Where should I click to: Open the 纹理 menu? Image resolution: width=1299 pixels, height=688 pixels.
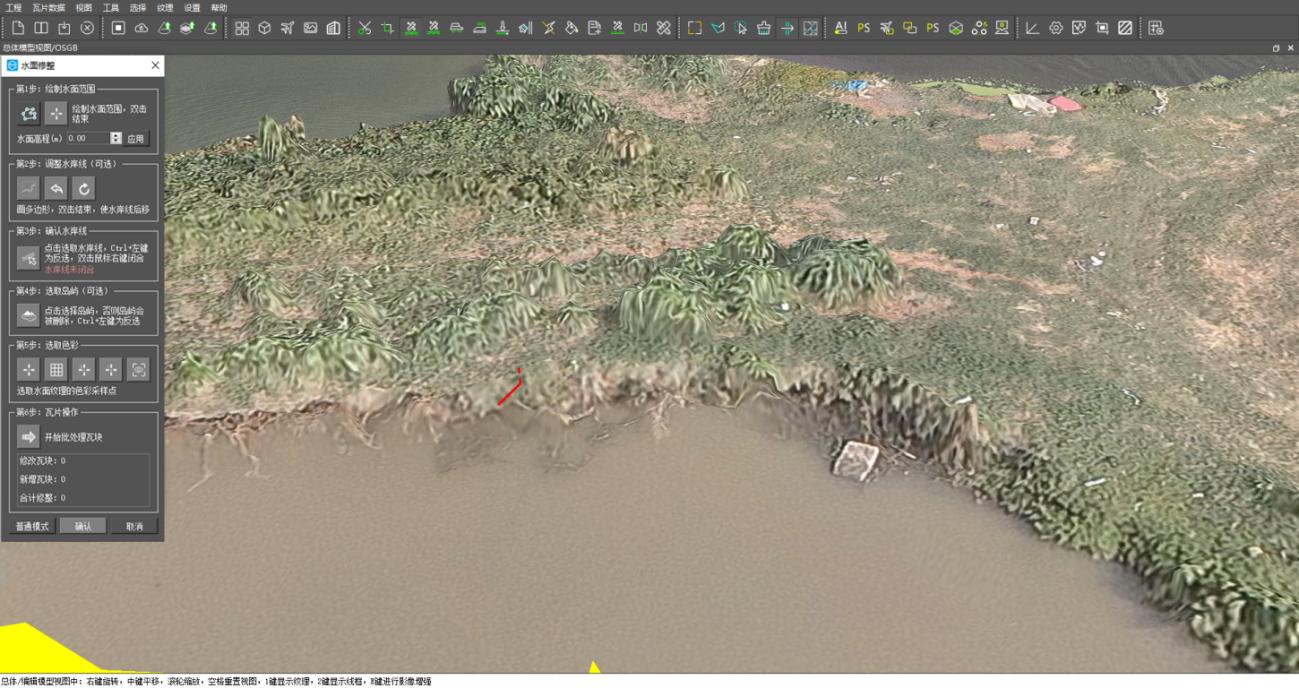click(x=165, y=7)
